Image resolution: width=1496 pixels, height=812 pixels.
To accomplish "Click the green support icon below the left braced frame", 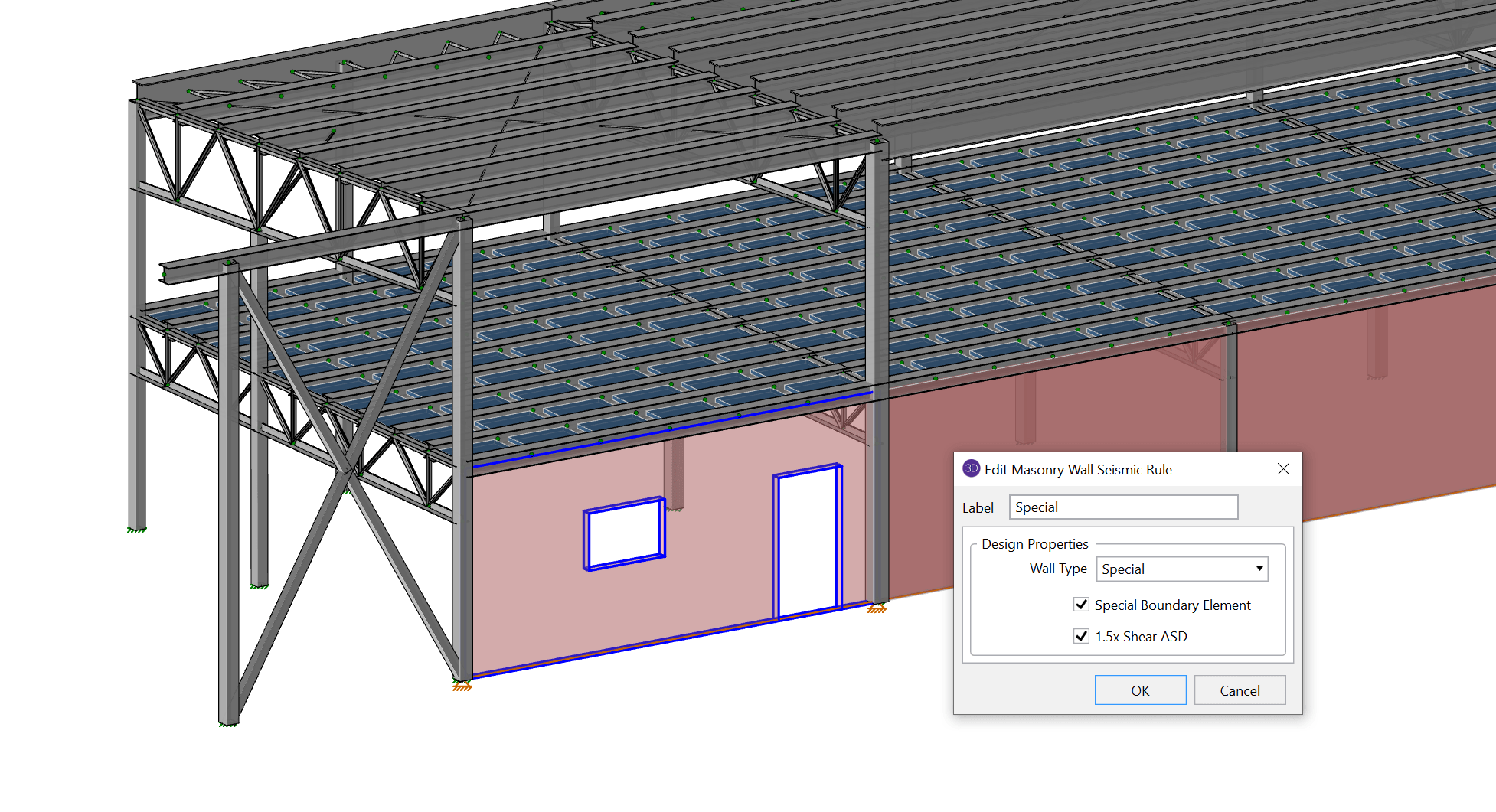I will (137, 530).
